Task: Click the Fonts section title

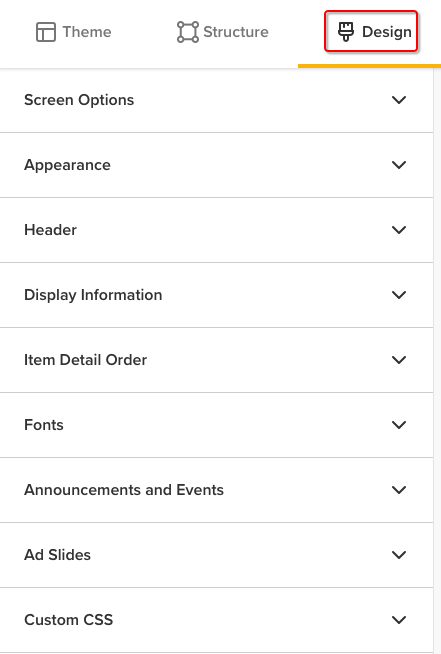Action: click(x=44, y=425)
